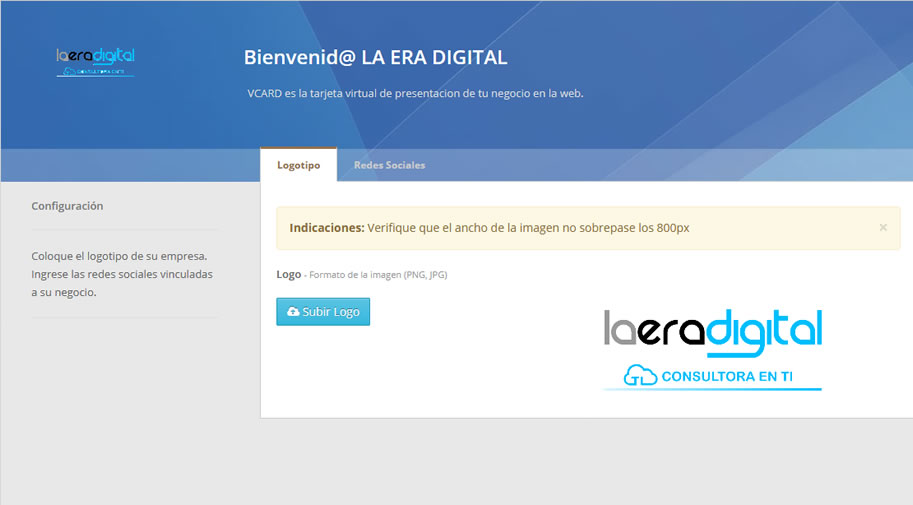Click the Formato de la imagen hint text

(x=378, y=275)
